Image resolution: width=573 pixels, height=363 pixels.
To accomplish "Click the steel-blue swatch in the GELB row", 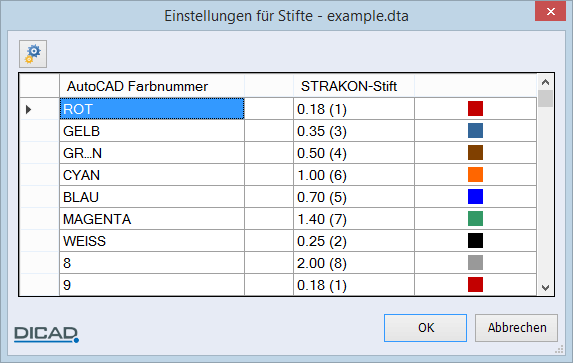I will tap(475, 131).
